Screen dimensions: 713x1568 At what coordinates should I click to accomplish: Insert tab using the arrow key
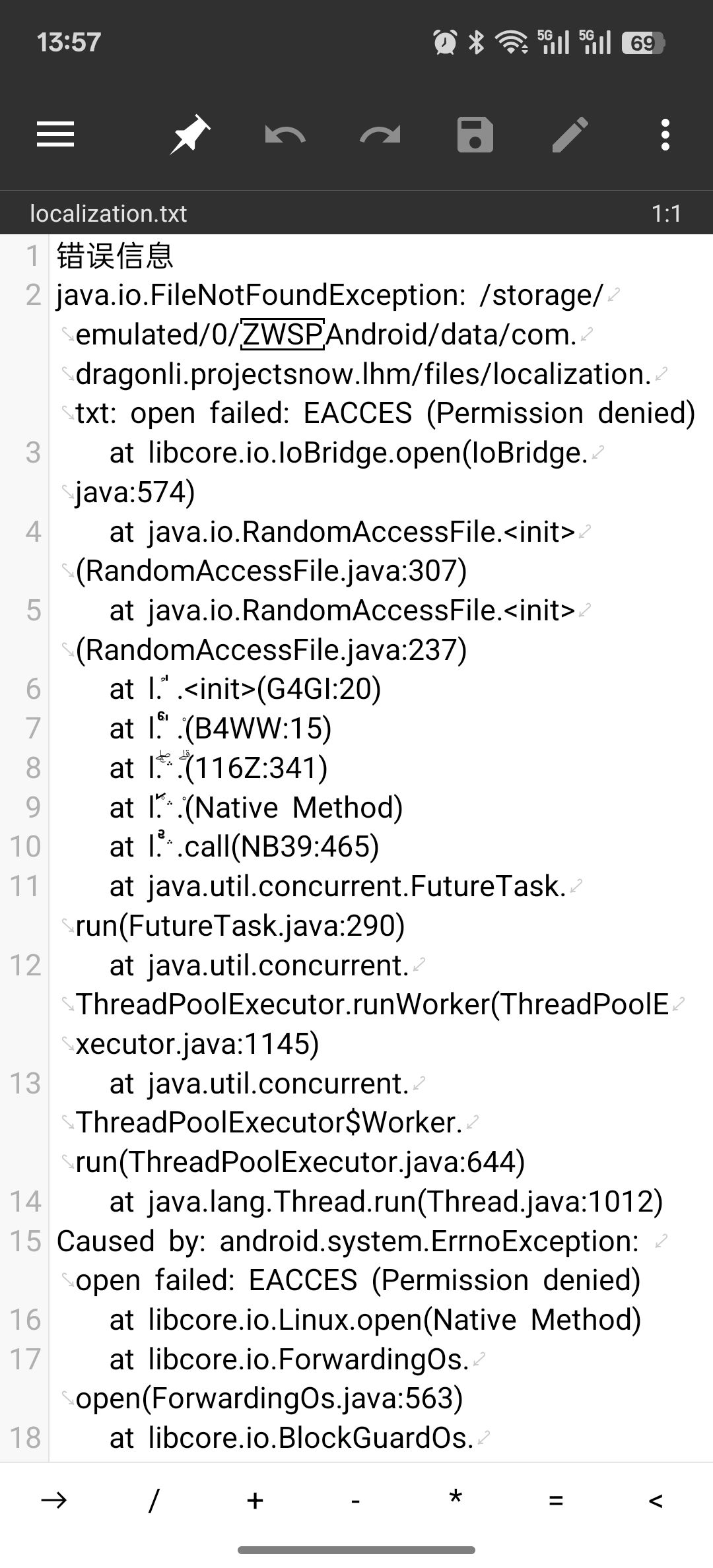[54, 1500]
